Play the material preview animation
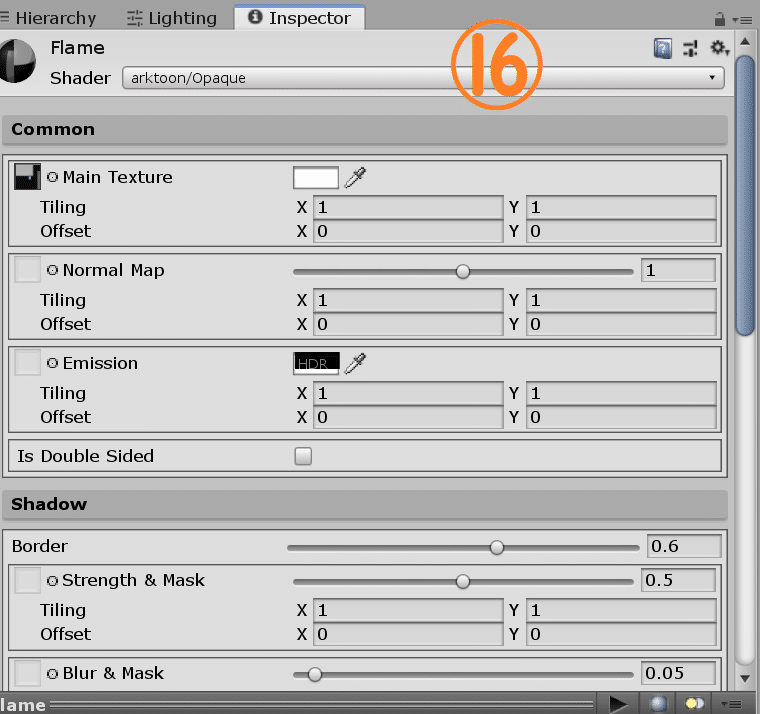 coord(618,704)
